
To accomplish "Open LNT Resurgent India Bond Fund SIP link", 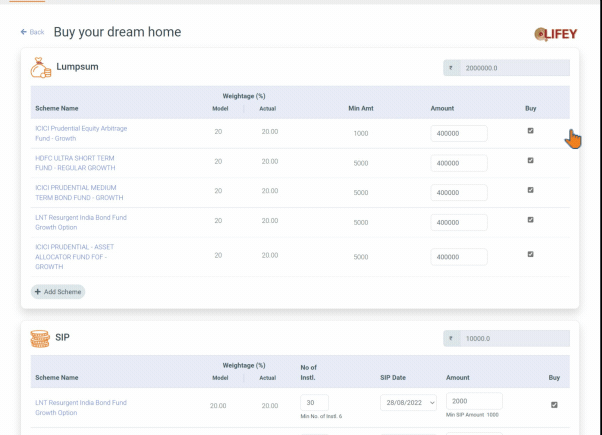I will pos(81,407).
